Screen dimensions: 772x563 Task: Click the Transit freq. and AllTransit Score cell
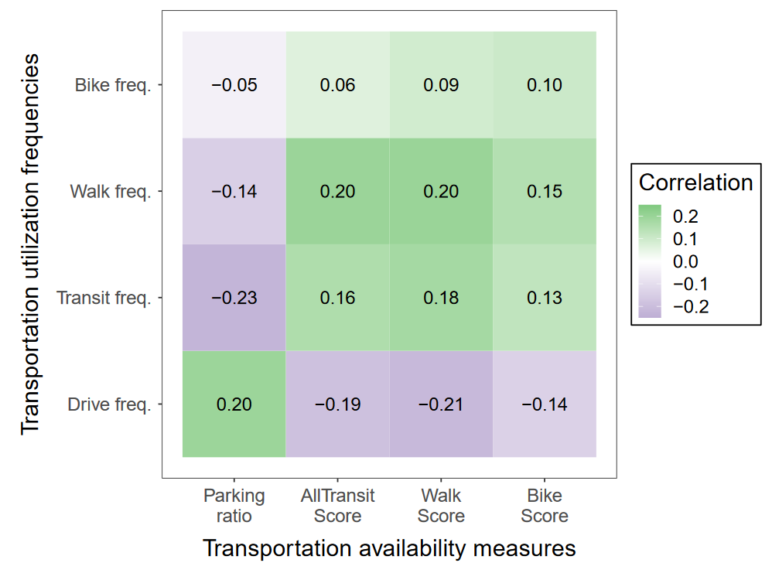click(338, 297)
